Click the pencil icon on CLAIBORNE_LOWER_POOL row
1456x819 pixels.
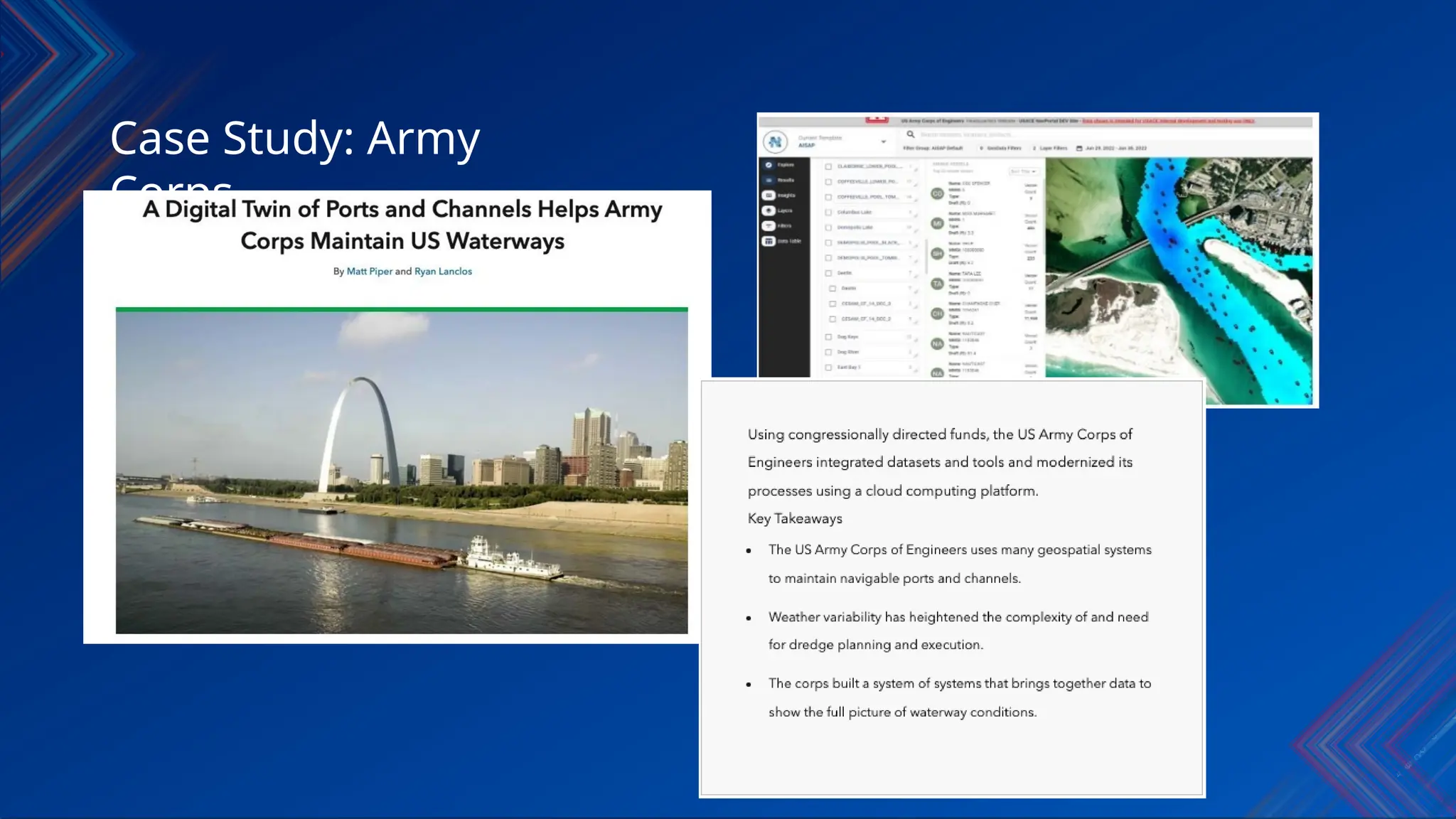click(916, 170)
